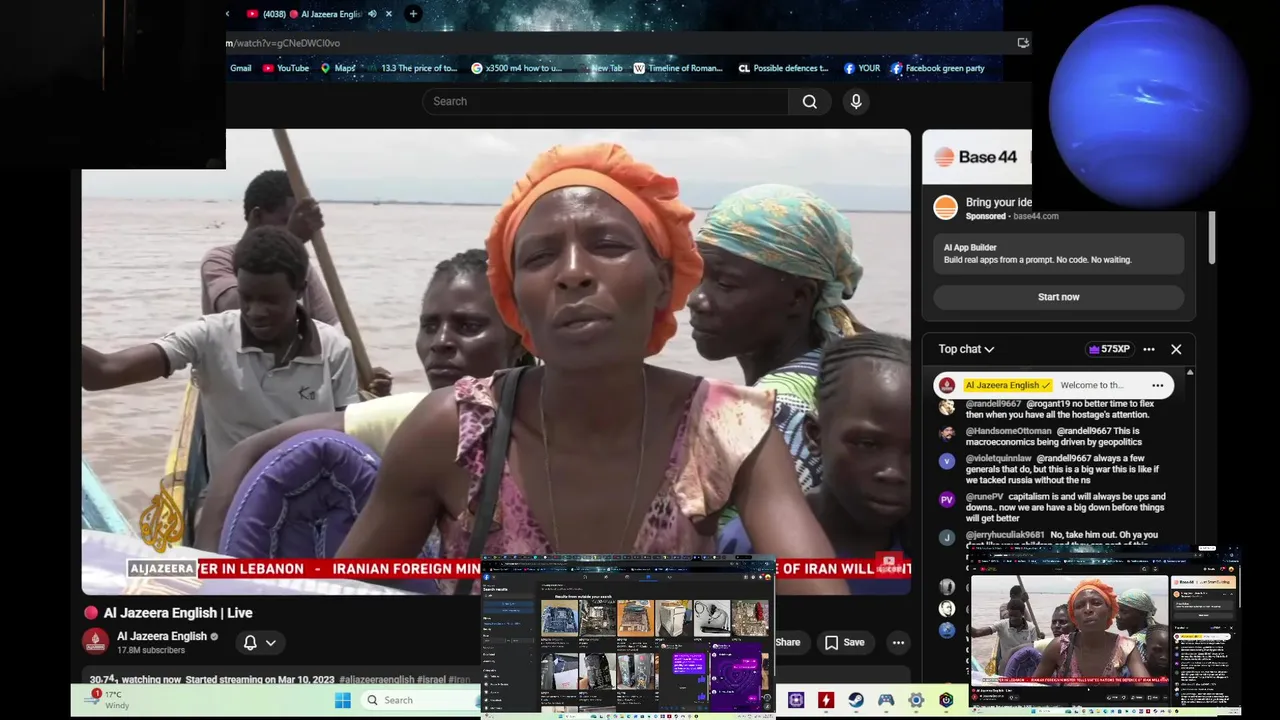
Task: Click the purple PV chat avatar
Action: coord(947,499)
